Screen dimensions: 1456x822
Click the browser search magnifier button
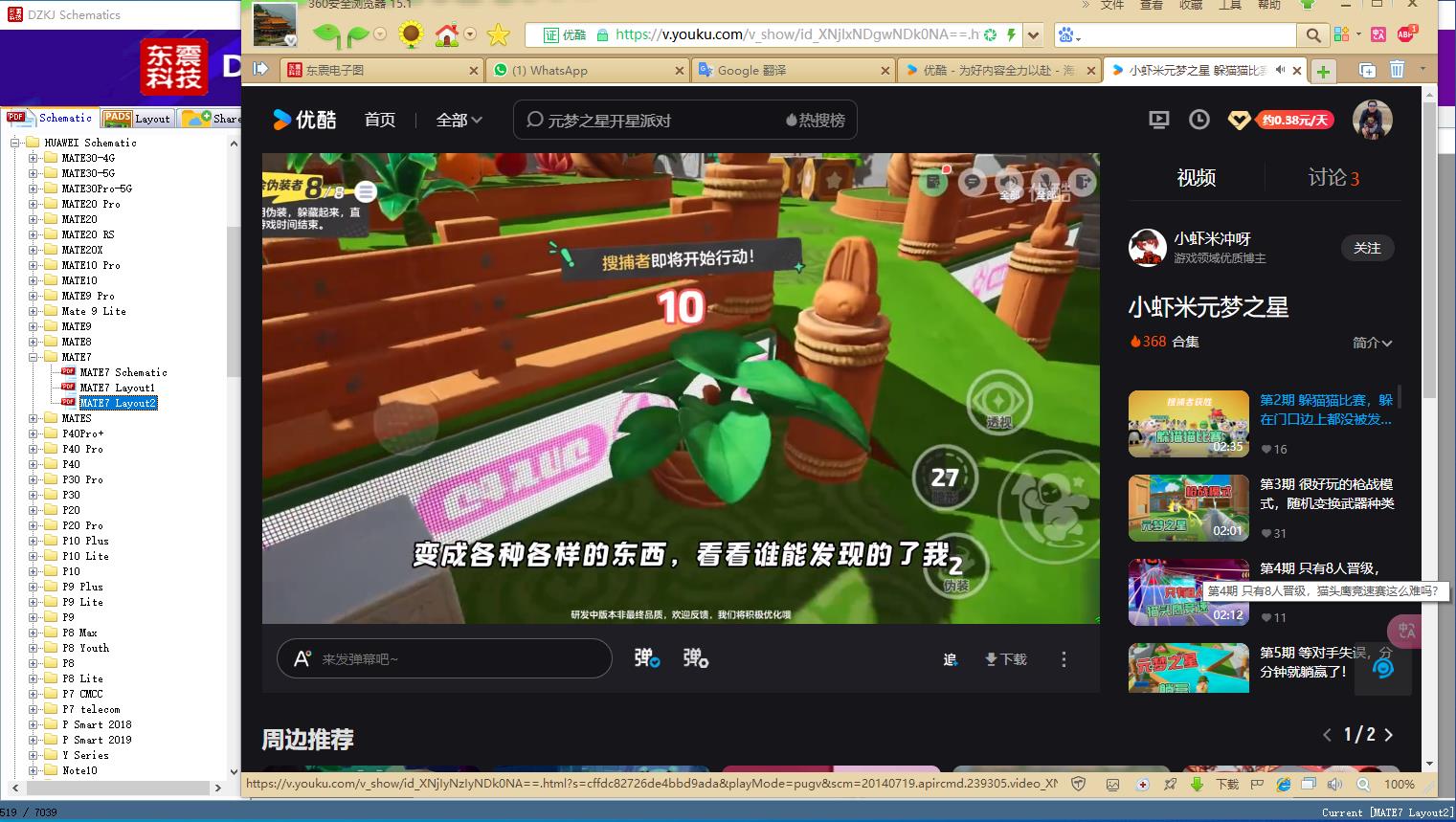click(x=1312, y=35)
